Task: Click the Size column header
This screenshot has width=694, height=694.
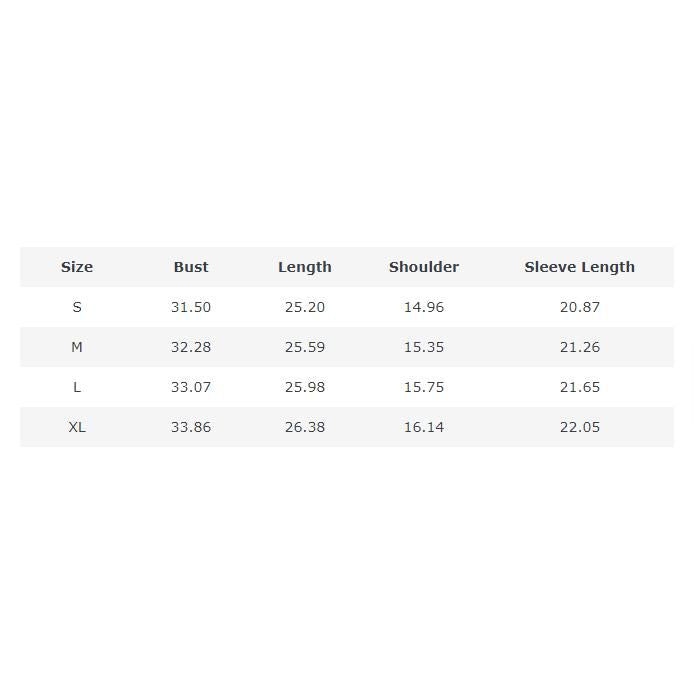Action: [x=77, y=267]
